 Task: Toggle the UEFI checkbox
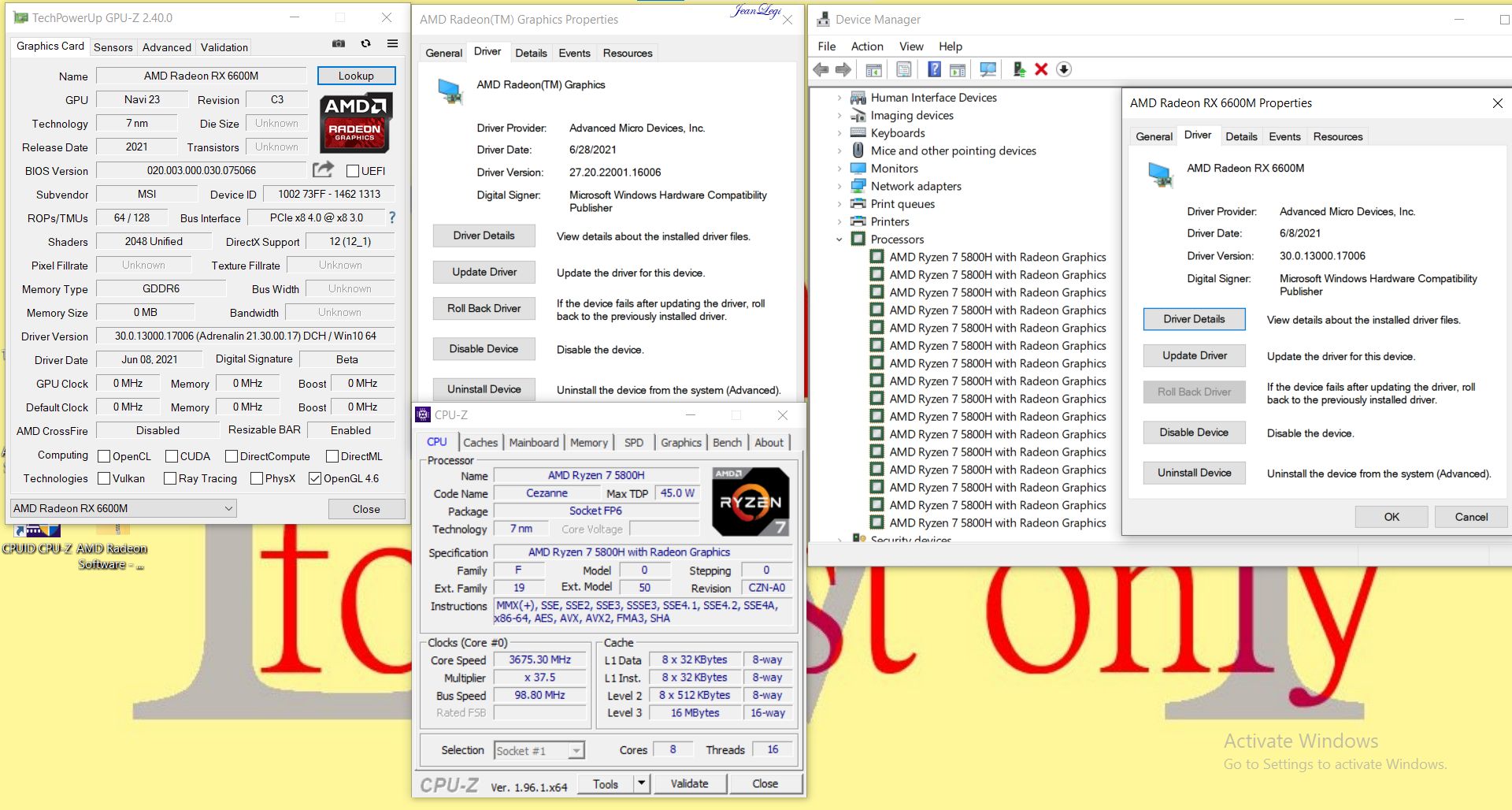[x=353, y=171]
